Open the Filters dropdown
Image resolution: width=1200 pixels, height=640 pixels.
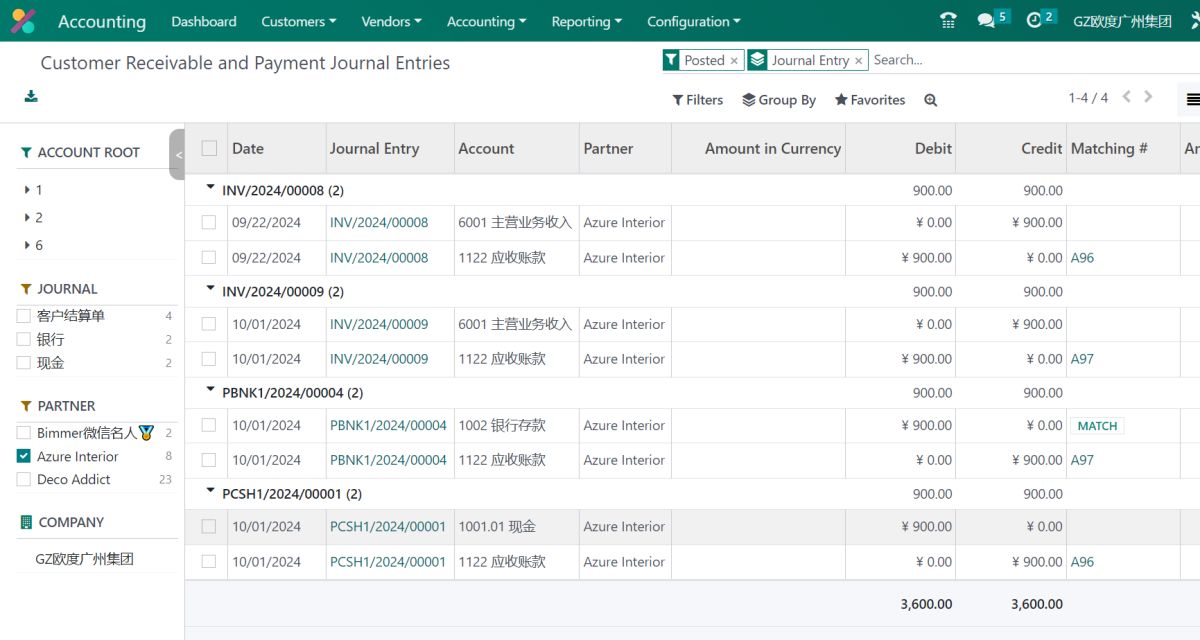click(x=698, y=100)
